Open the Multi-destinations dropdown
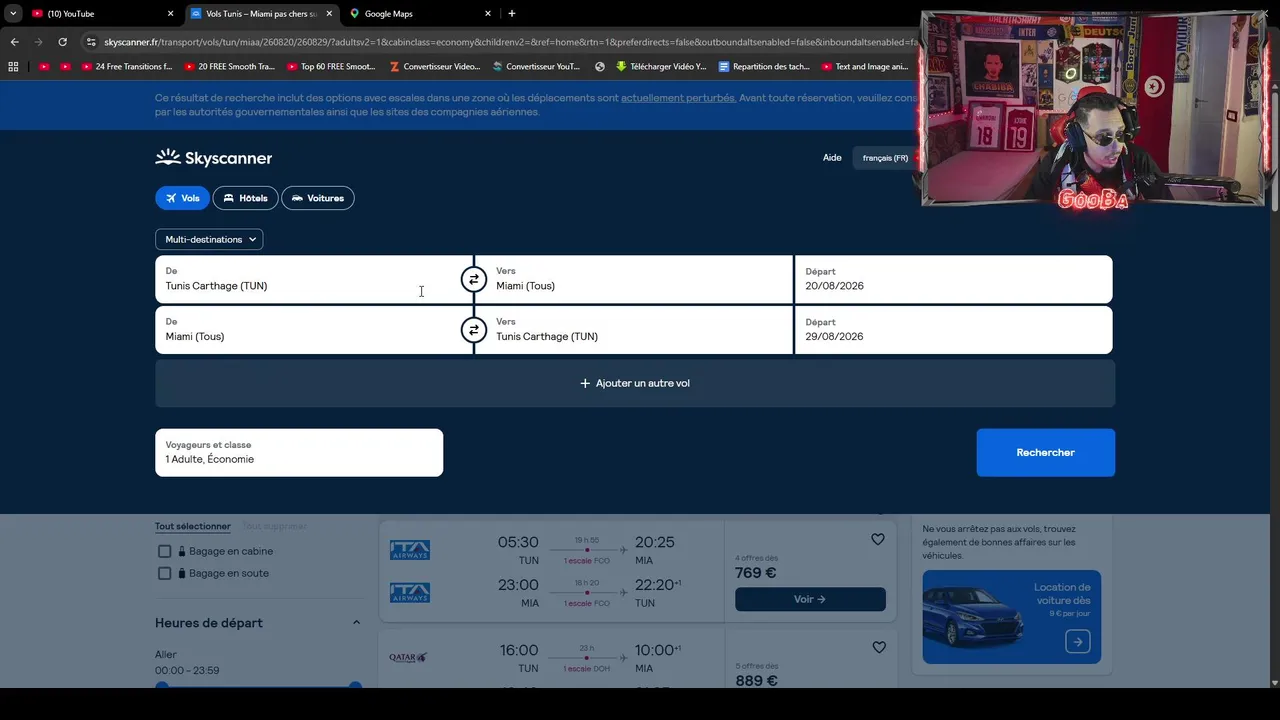Screen dimensions: 1280x720 point(209,239)
